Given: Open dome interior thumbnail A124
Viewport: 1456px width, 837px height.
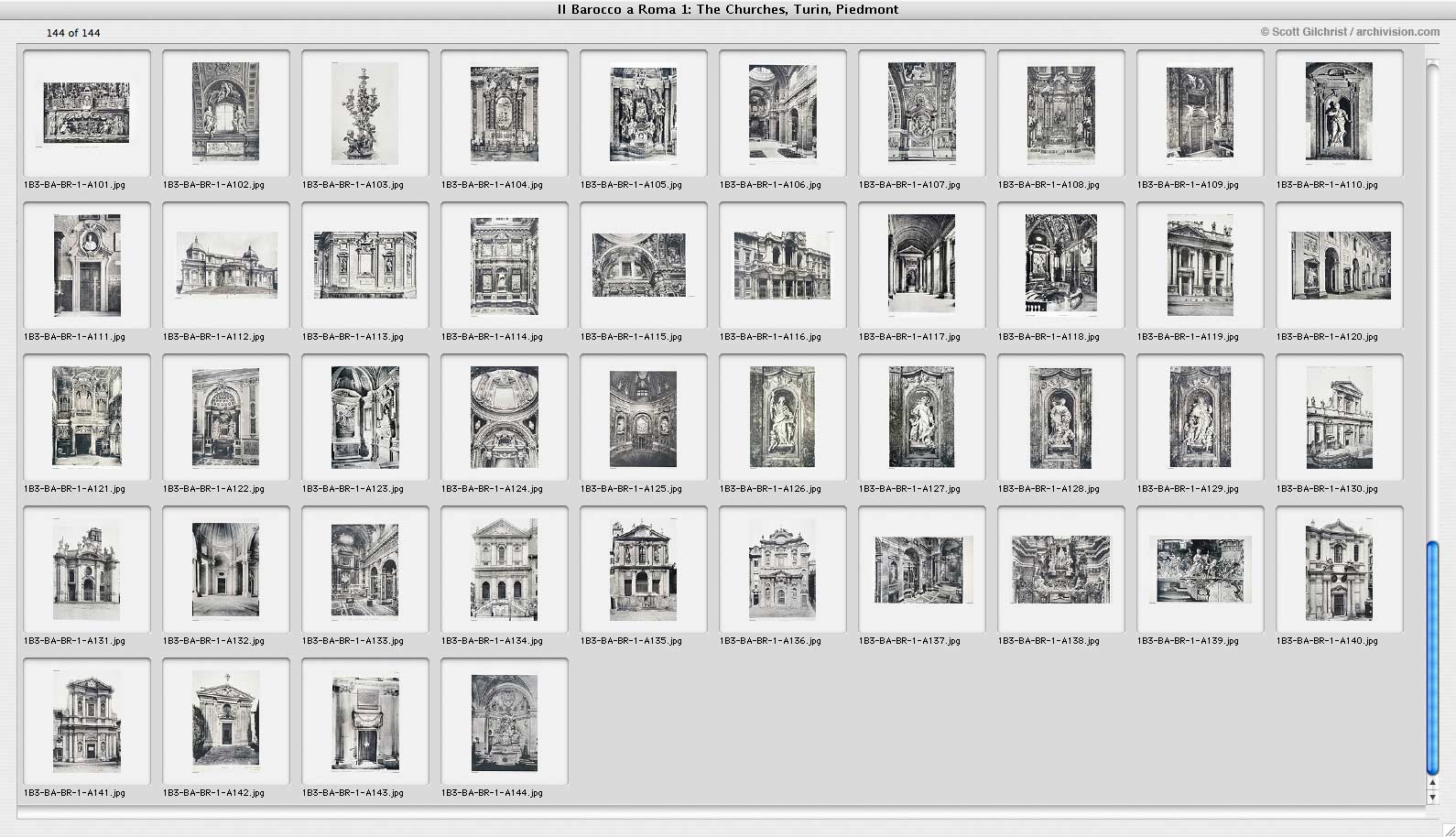Looking at the screenshot, I should click(505, 417).
